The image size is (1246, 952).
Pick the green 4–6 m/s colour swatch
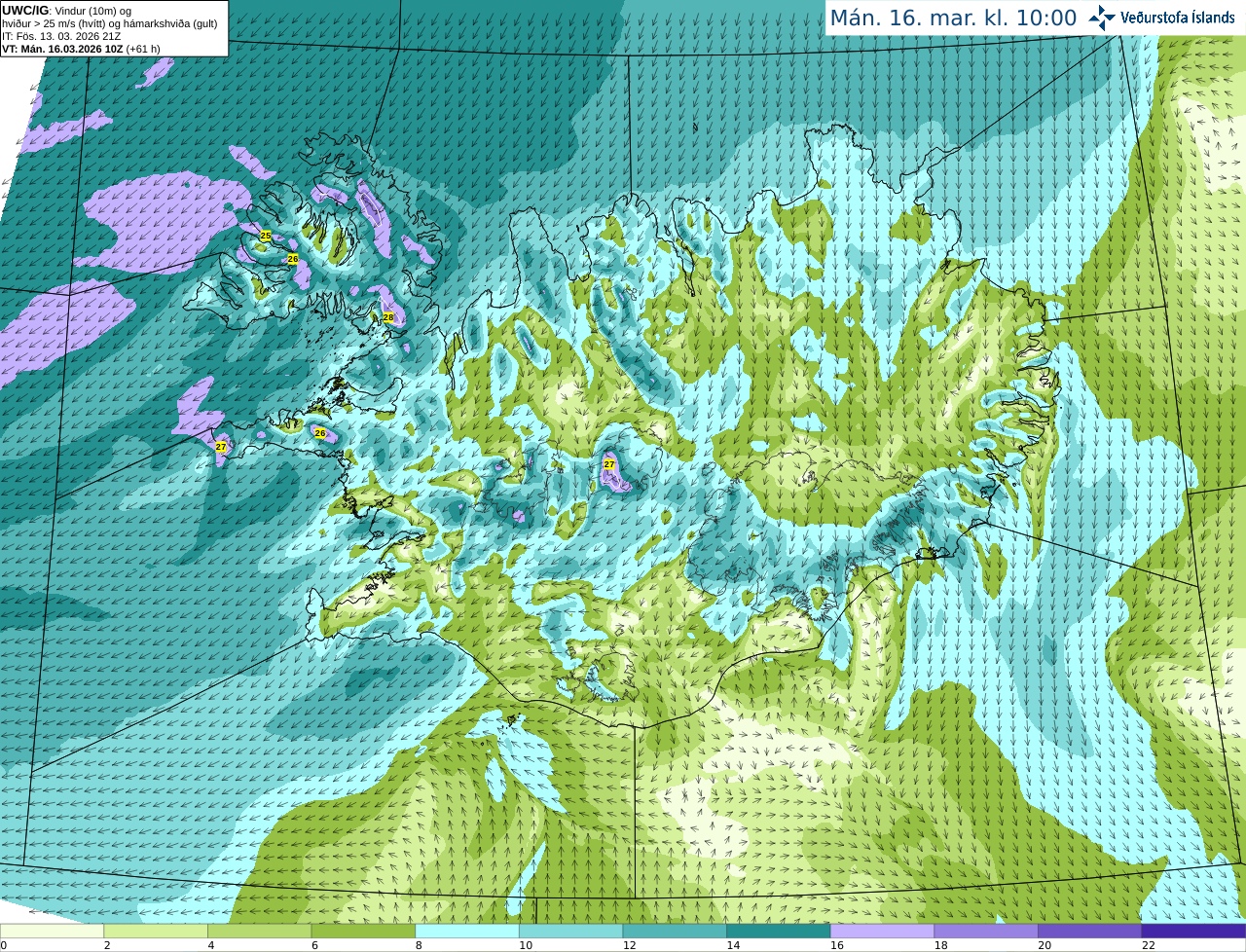(x=259, y=931)
